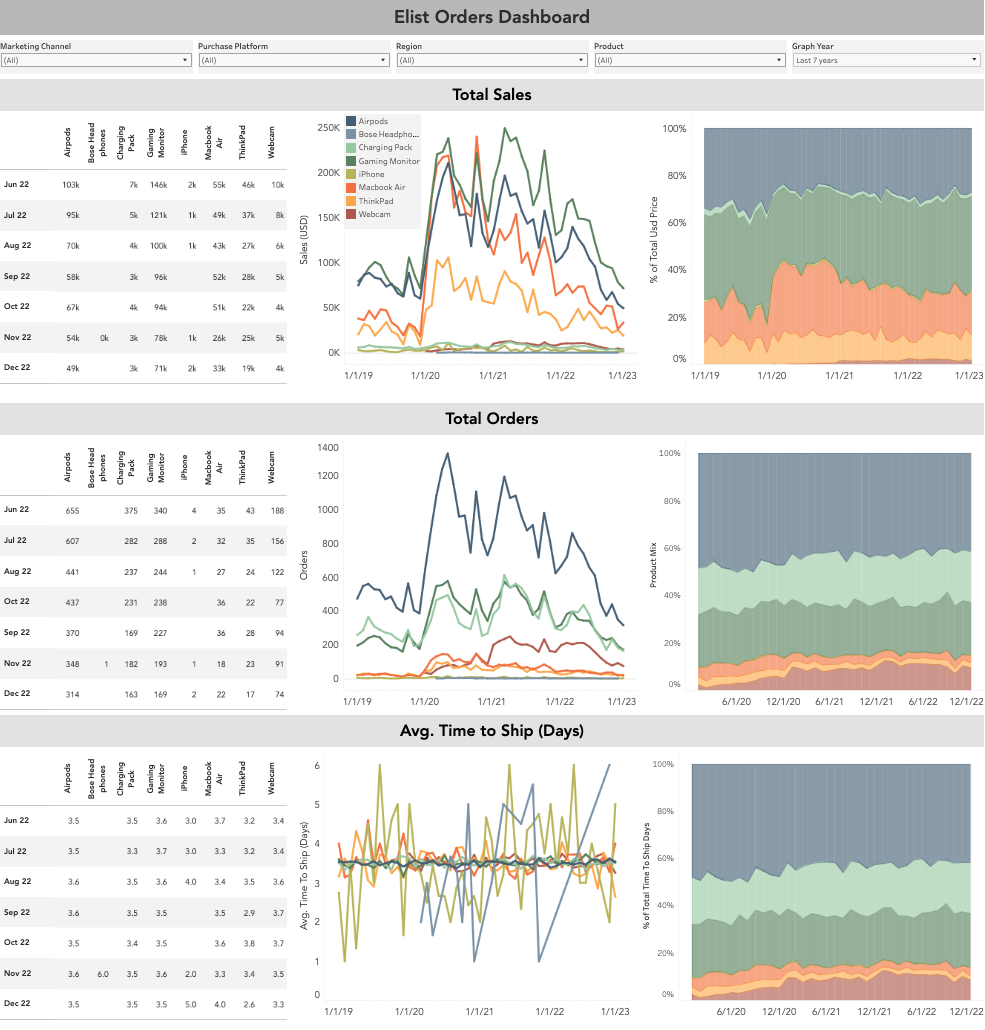Viewport: 985px width, 1030px height.
Task: Click Nov 22 Airpods orders value 348
Action: [x=72, y=664]
